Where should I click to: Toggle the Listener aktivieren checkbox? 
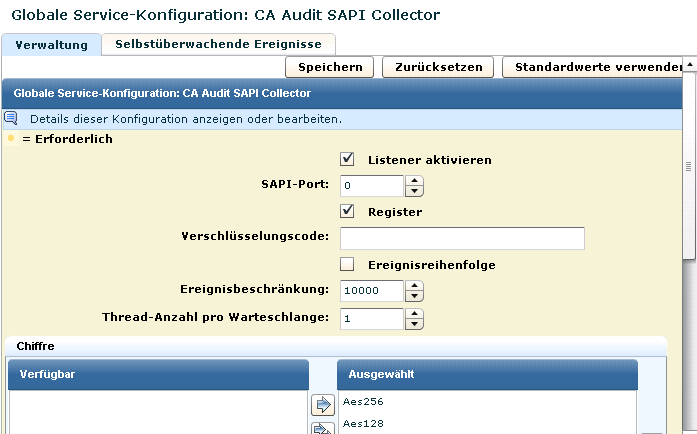348,159
